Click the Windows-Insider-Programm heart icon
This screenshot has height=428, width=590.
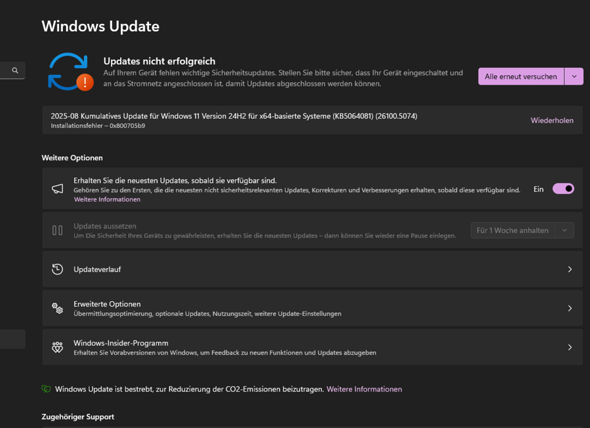click(x=57, y=347)
